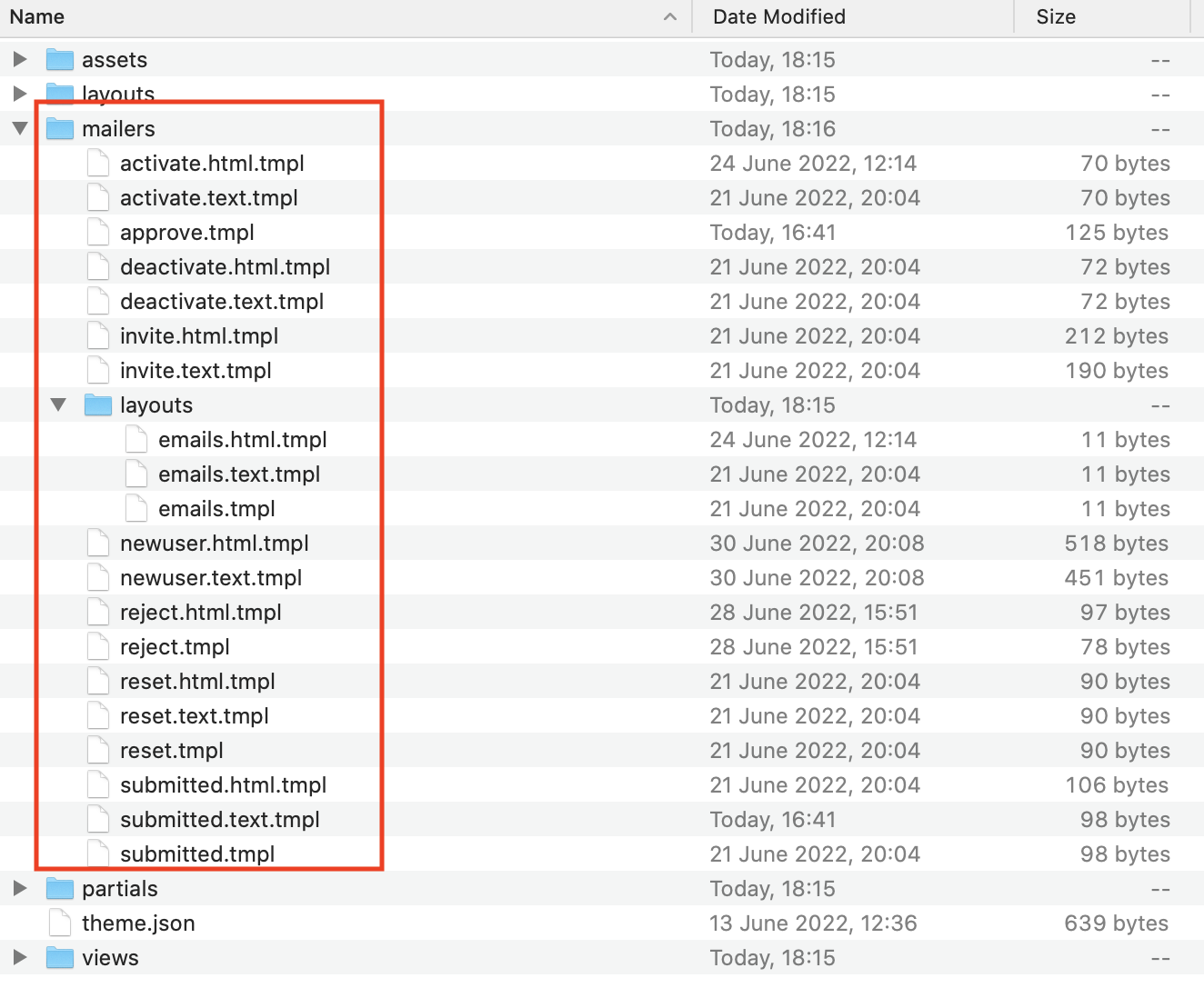Viewport: 1204px width, 998px height.
Task: Select the submitted.text.tmpl file
Action: coord(220,819)
